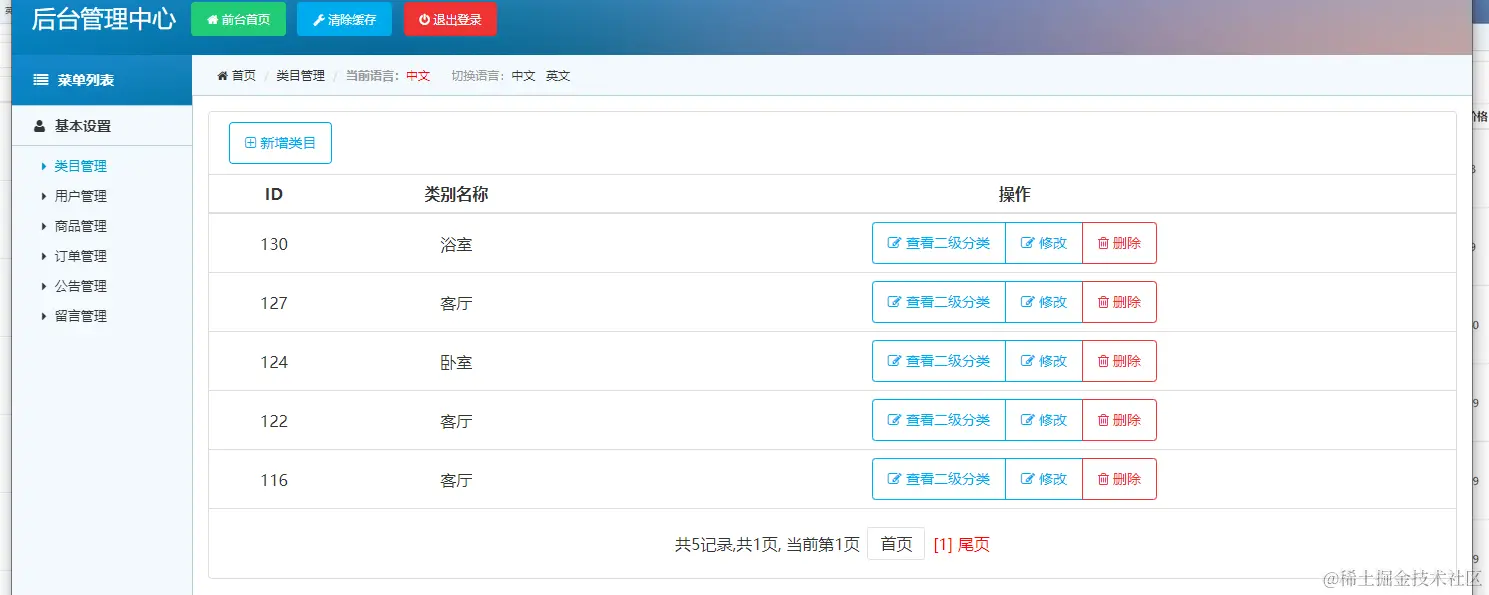Collapse the 基本设置 menu section
The width and height of the screenshot is (1489, 595).
coord(102,126)
